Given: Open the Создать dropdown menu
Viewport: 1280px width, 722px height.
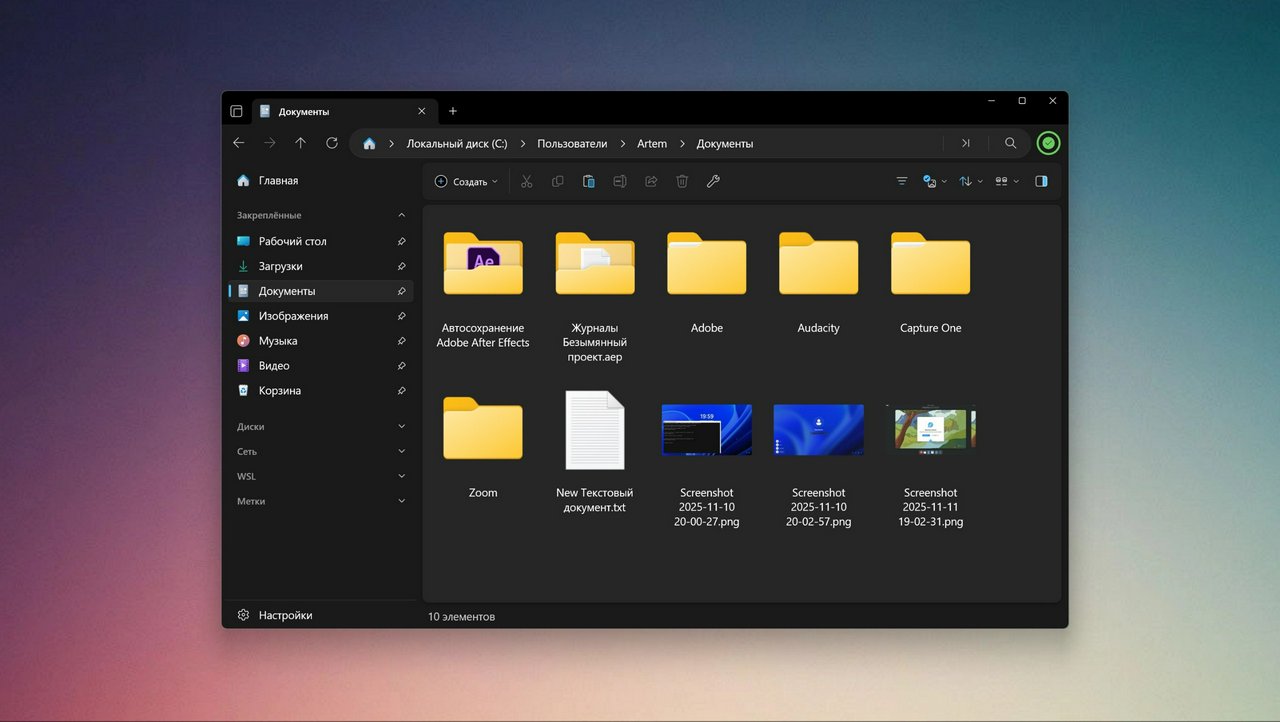Looking at the screenshot, I should (466, 181).
